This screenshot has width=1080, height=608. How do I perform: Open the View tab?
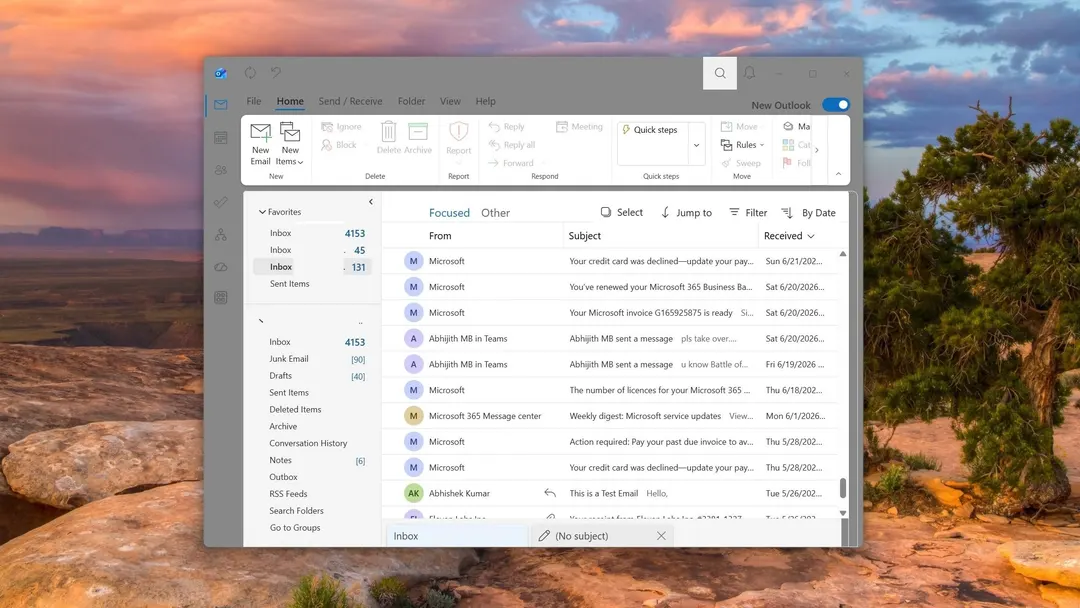pos(450,101)
